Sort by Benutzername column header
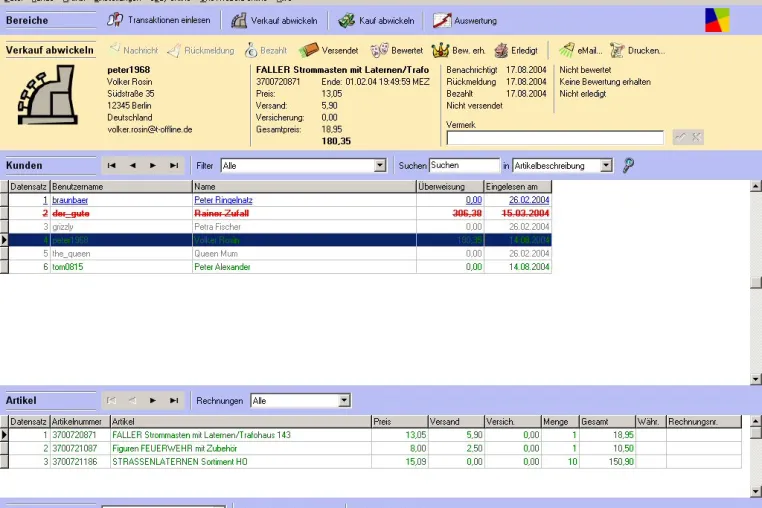Viewport: 762px width, 508px height. [x=121, y=187]
